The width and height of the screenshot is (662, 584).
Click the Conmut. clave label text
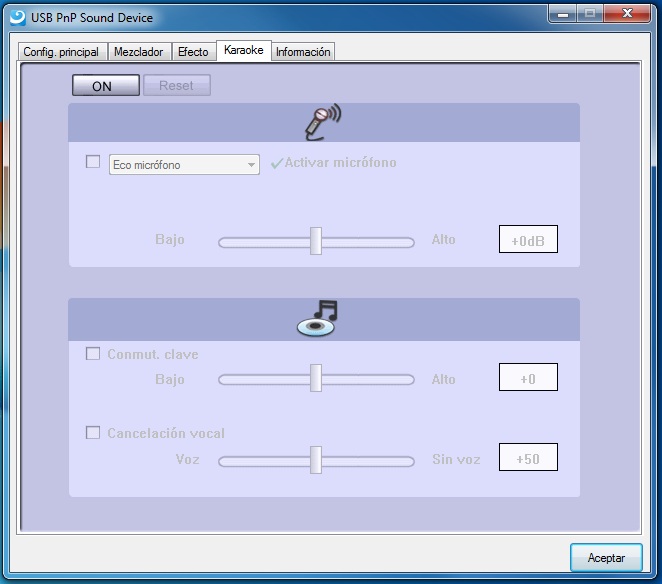(153, 354)
